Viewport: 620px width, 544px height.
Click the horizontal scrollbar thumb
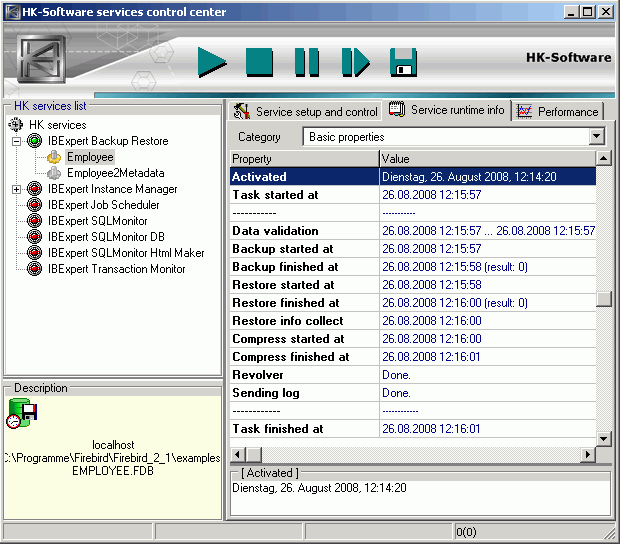pyautogui.click(x=254, y=454)
